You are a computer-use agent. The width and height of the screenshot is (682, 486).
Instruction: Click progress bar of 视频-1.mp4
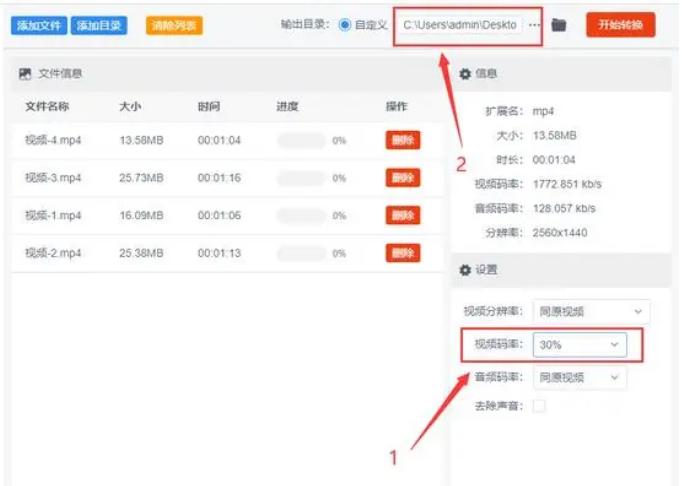pyautogui.click(x=301, y=216)
